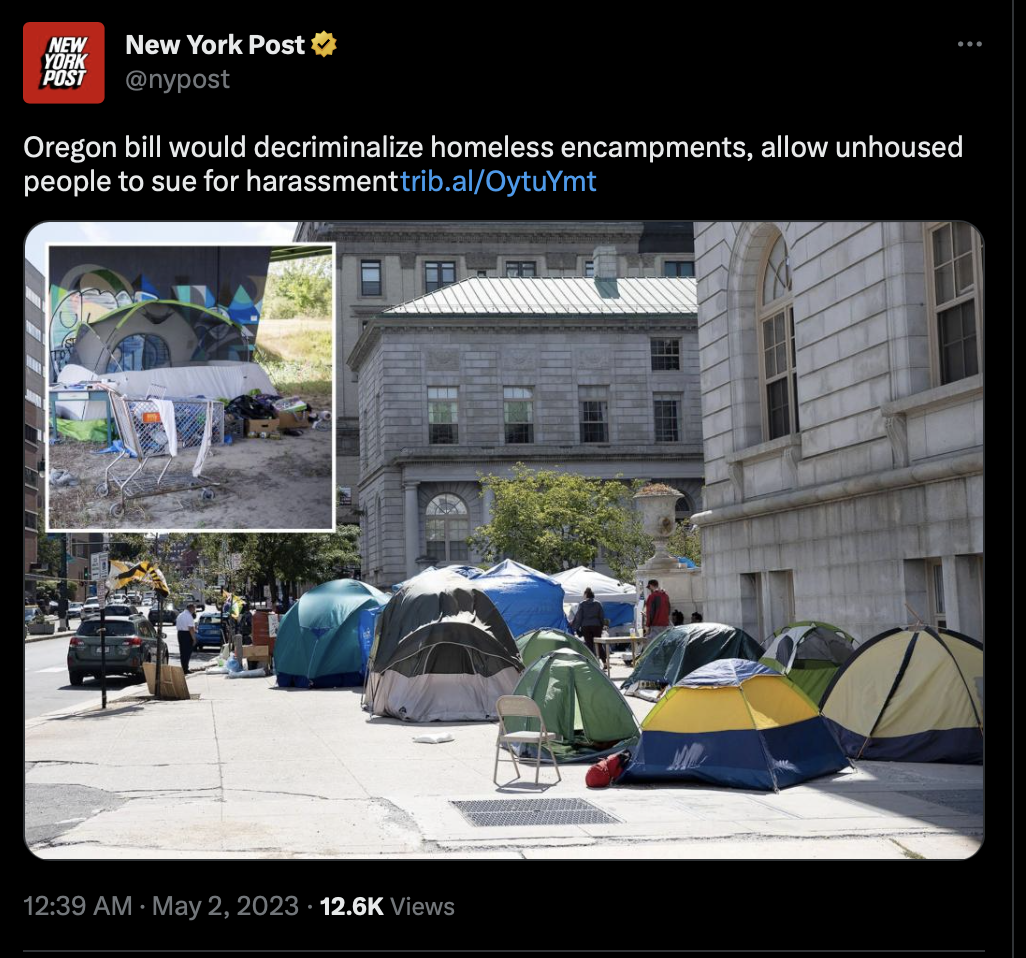Click the May 2, 2023 date
The height and width of the screenshot is (958, 1026).
(225, 906)
